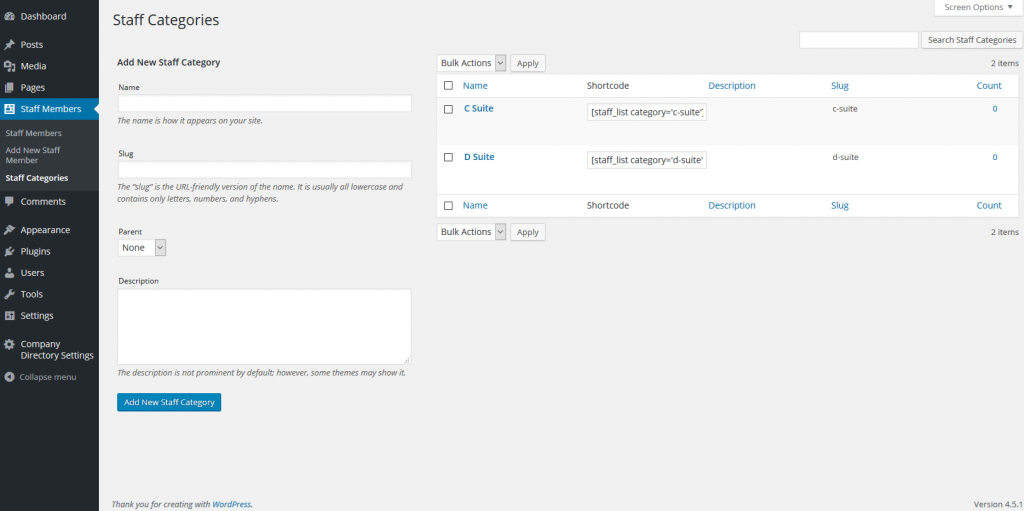Click the Plugins plug icon
Viewport: 1024px width, 511px height.
[x=9, y=252]
